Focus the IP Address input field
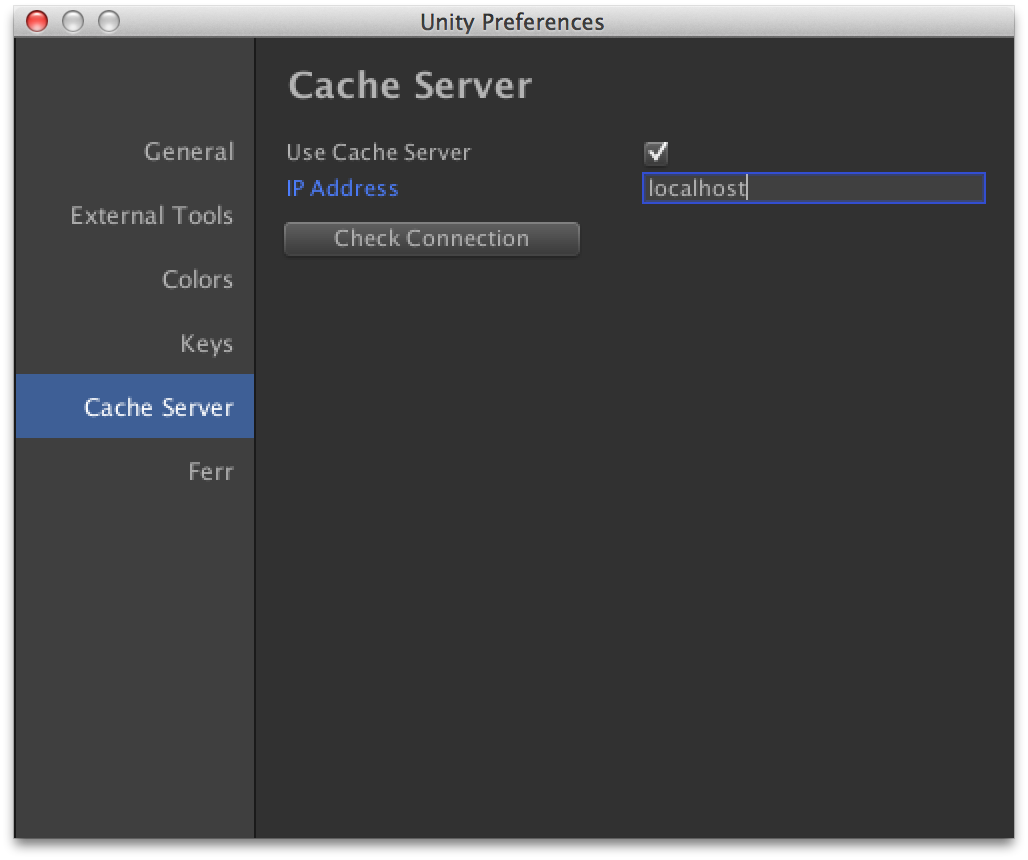 coord(814,188)
